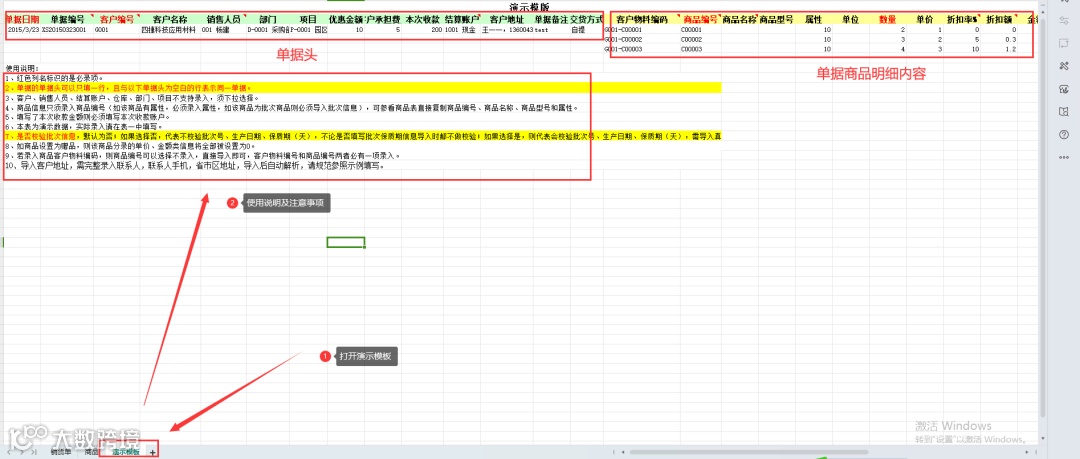Click the salesperson cell 001 杨建
Viewport: 1080px width, 459px height.
click(222, 31)
